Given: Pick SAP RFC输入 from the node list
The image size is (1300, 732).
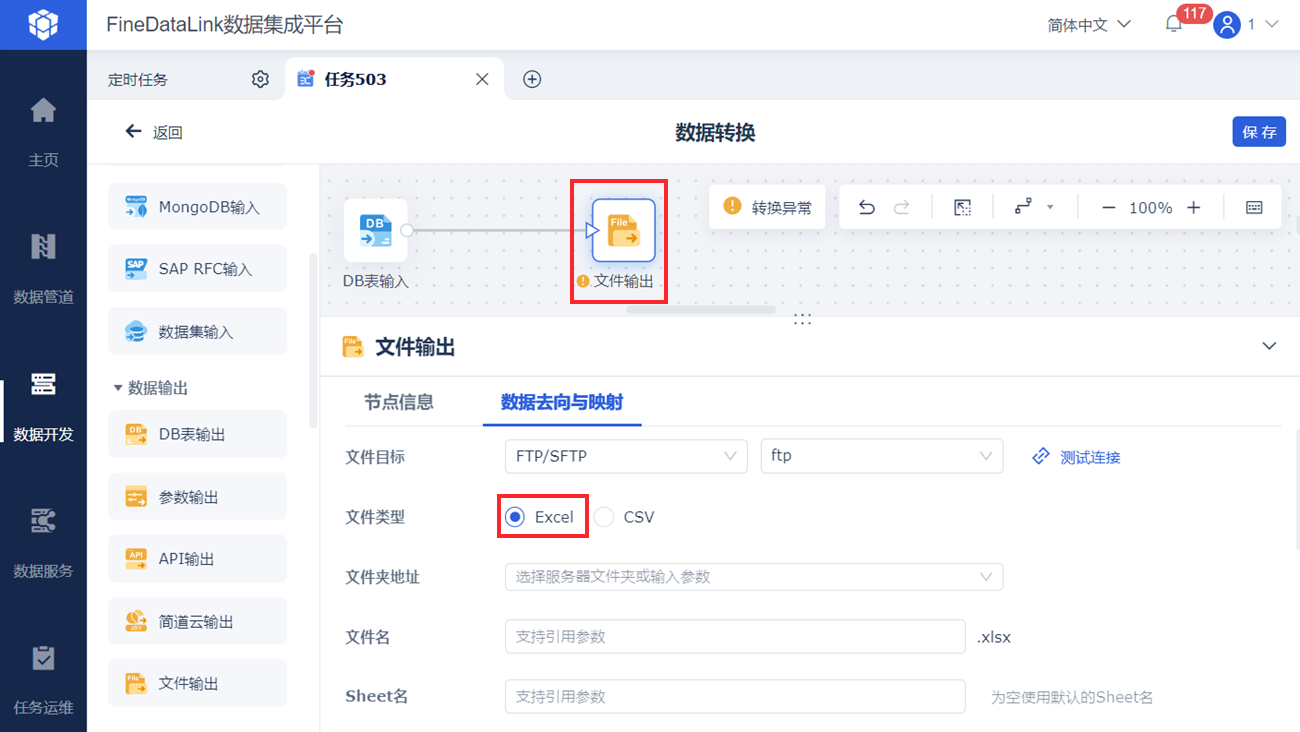Looking at the screenshot, I should point(197,269).
